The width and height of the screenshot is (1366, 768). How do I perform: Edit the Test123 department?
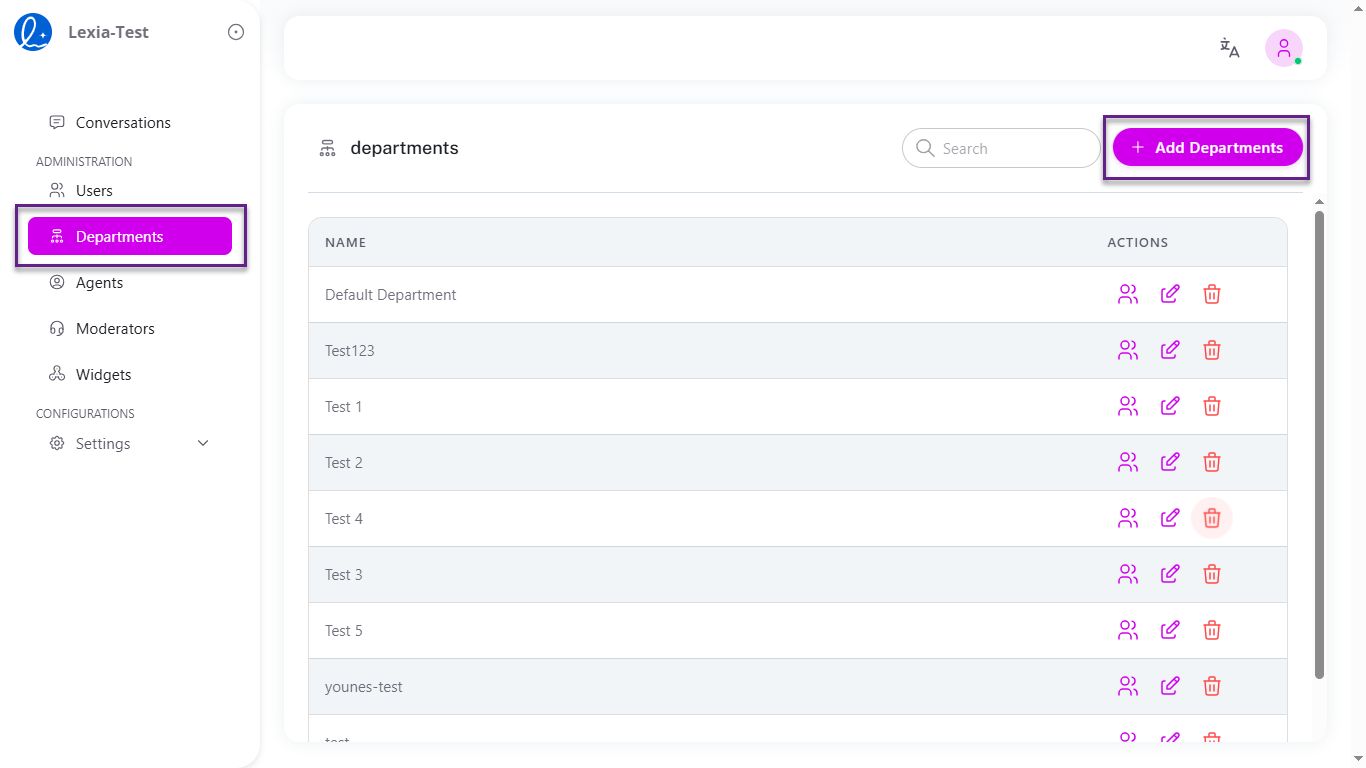tap(1170, 350)
